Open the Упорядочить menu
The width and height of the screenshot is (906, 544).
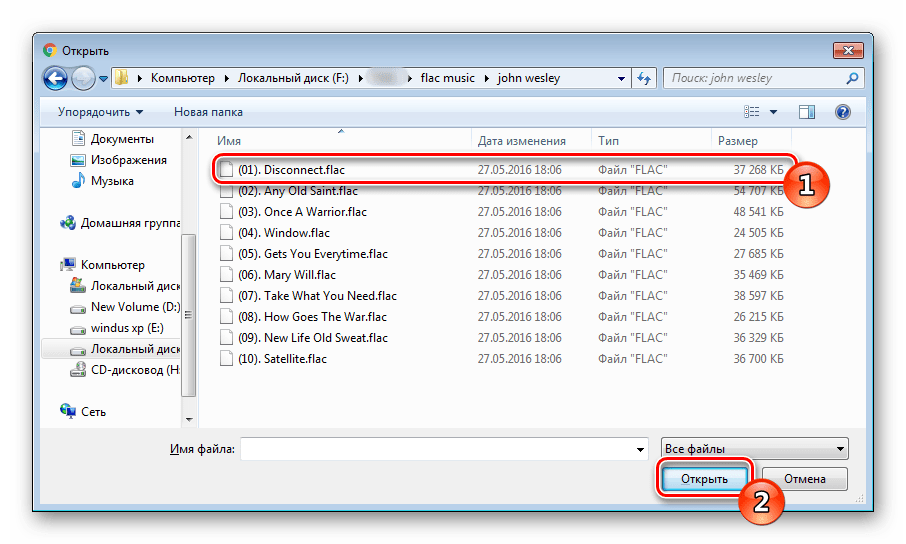pos(100,112)
